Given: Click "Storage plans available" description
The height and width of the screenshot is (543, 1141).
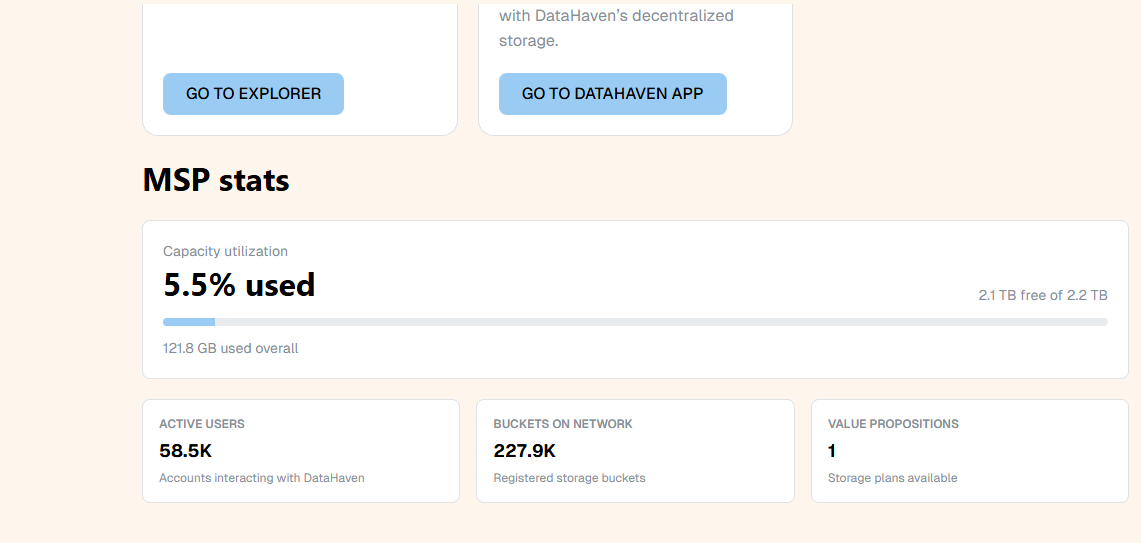Looking at the screenshot, I should pyautogui.click(x=893, y=478).
